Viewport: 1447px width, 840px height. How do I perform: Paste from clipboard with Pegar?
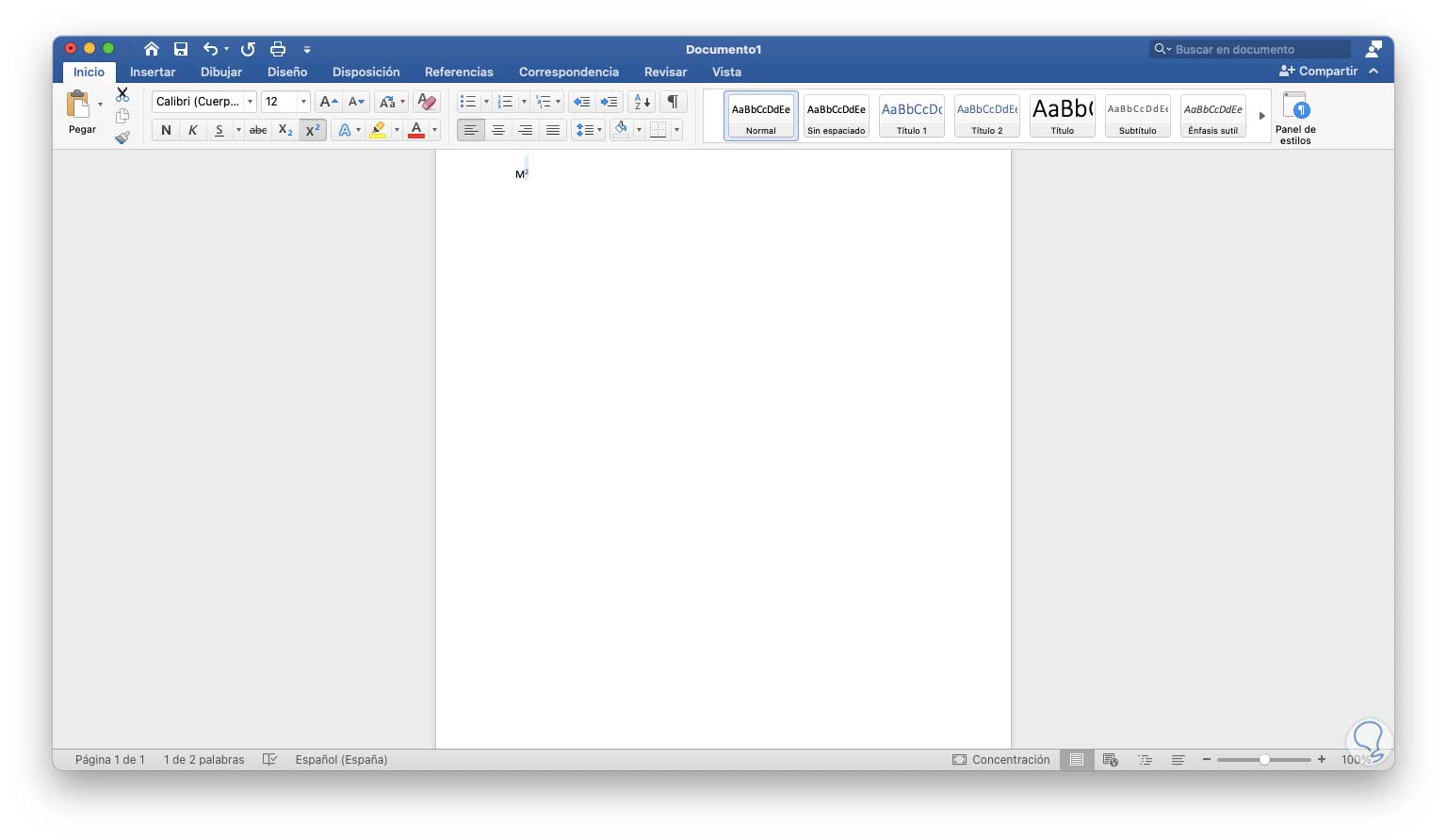point(82,112)
